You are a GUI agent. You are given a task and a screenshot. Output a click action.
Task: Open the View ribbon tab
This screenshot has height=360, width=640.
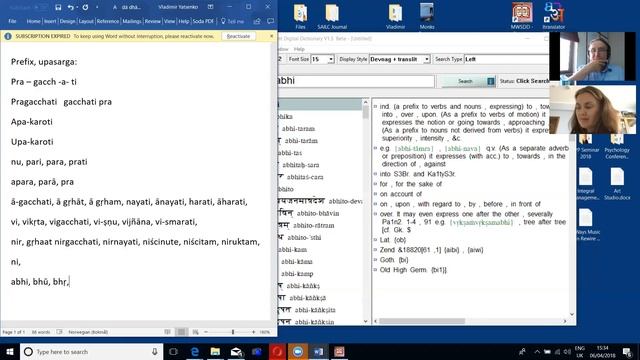169,21
